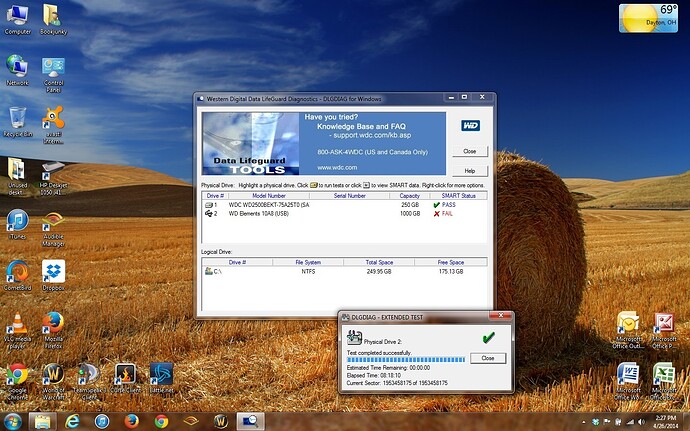Open Windows Explorer from the taskbar
Screen dimensions: 690x431
[x=42, y=422]
